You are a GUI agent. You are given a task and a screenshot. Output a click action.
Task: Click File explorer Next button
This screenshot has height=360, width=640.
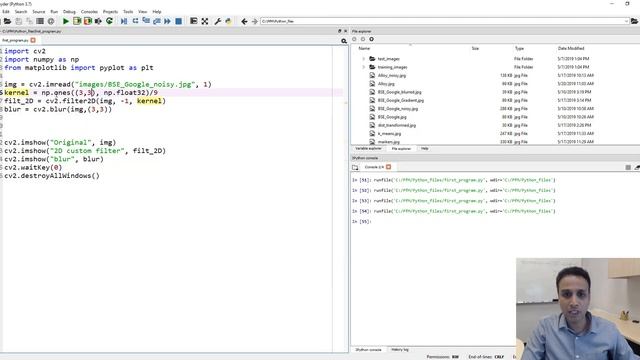pyautogui.click(x=363, y=39)
